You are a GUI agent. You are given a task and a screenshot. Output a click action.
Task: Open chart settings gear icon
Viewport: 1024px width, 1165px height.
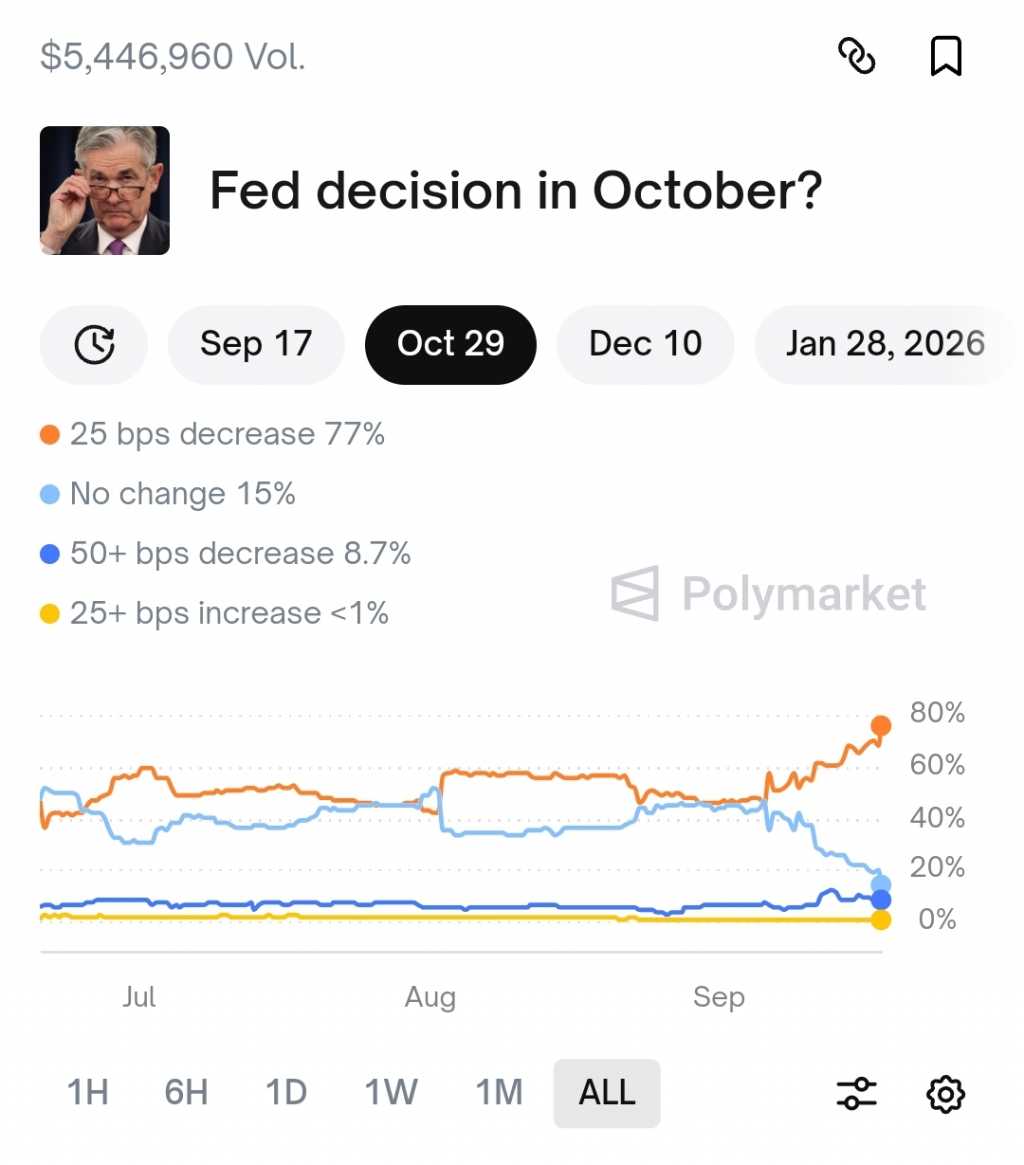945,1093
